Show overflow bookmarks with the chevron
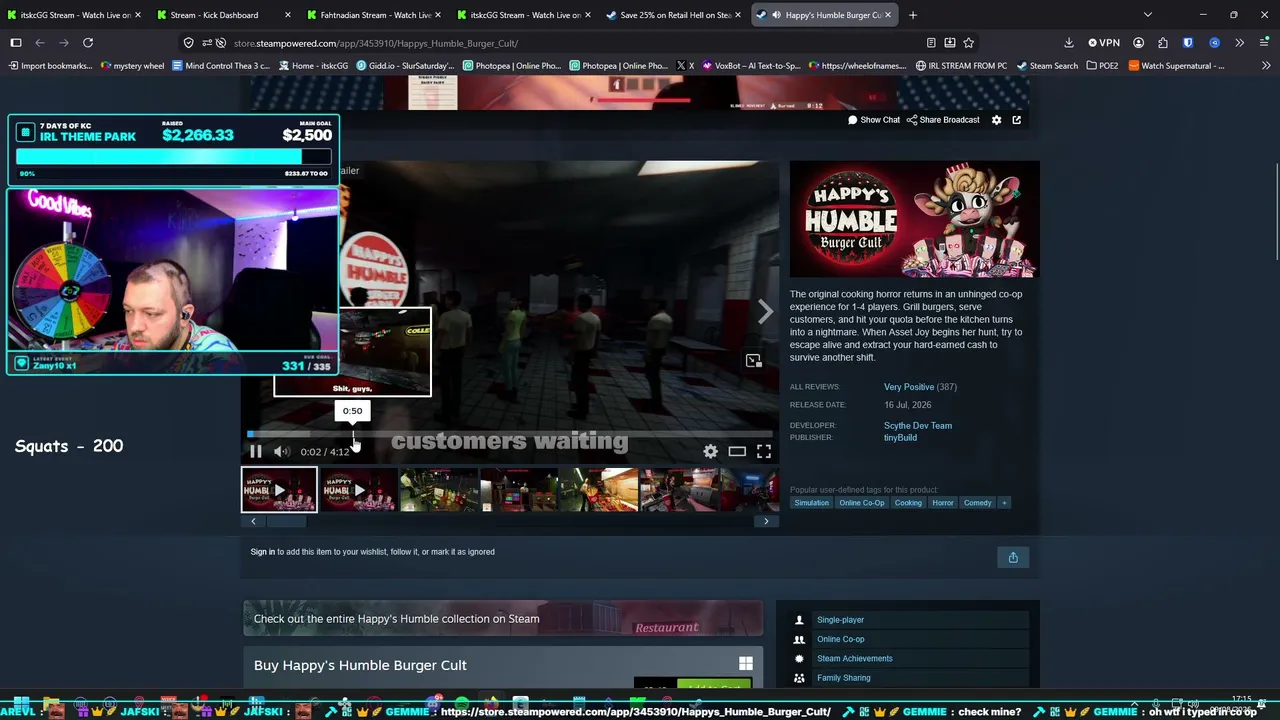Image resolution: width=1280 pixels, height=720 pixels. point(1266,66)
